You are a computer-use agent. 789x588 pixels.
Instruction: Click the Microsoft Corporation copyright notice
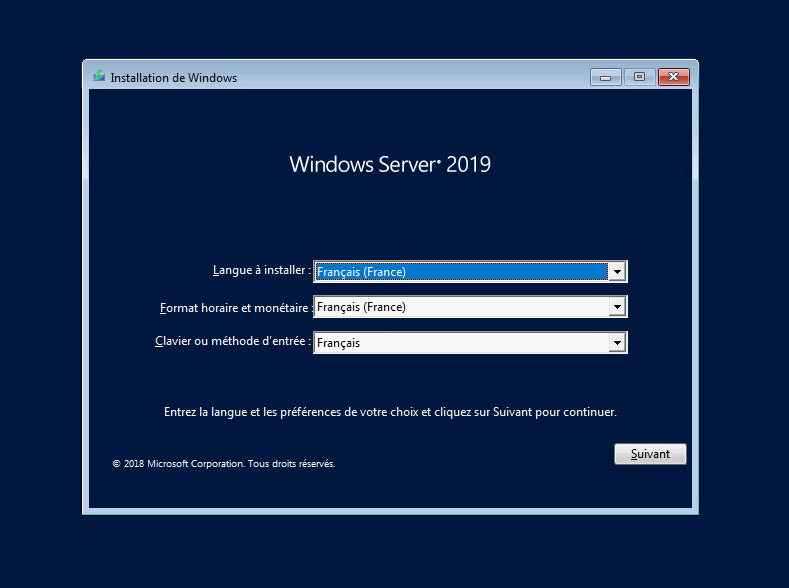224,464
